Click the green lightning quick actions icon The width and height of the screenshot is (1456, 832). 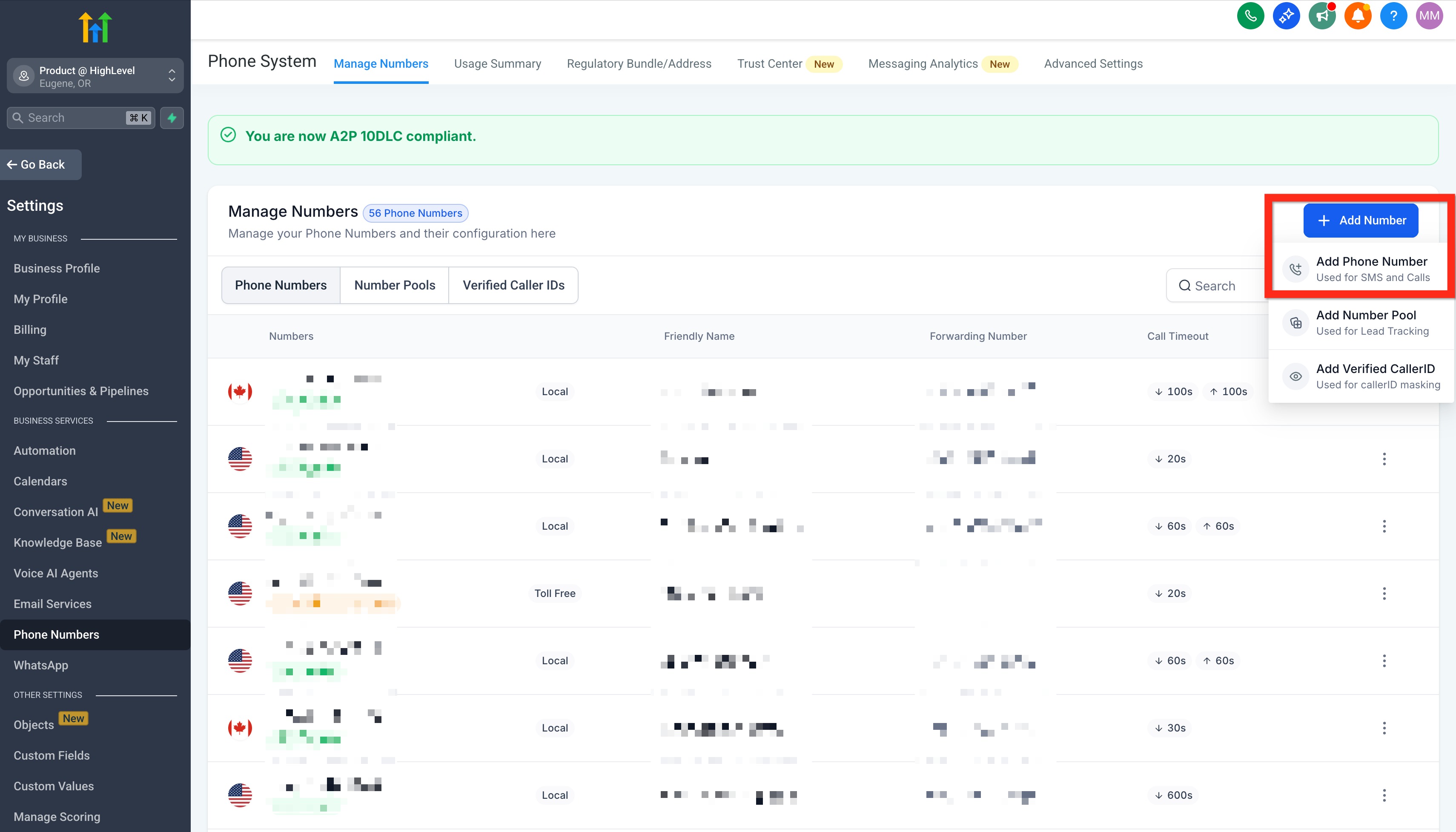point(172,118)
